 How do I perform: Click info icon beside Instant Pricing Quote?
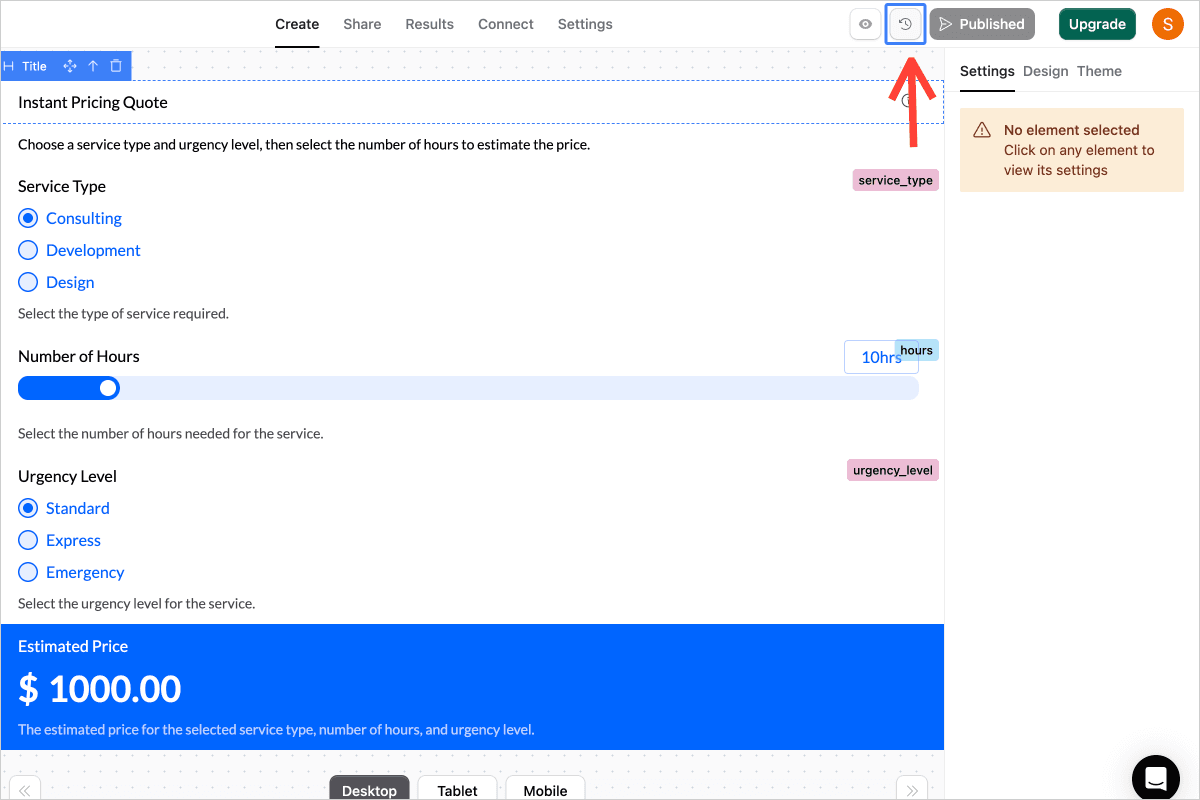(907, 101)
